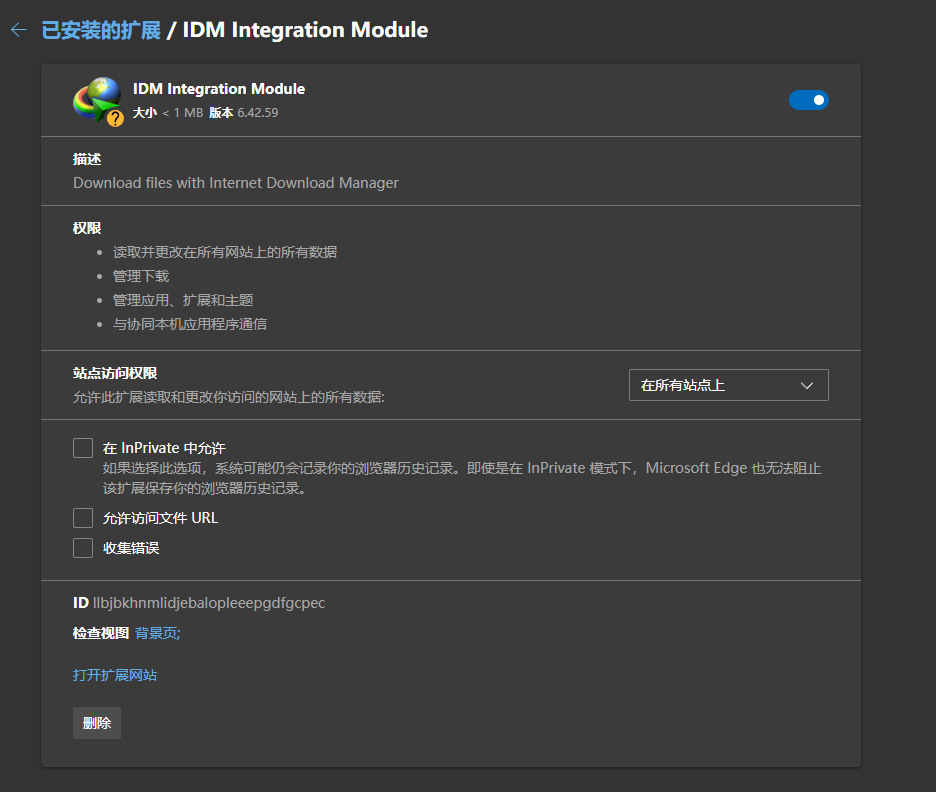Tick the 收集错误 checkbox
This screenshot has height=792, width=936.
83,548
